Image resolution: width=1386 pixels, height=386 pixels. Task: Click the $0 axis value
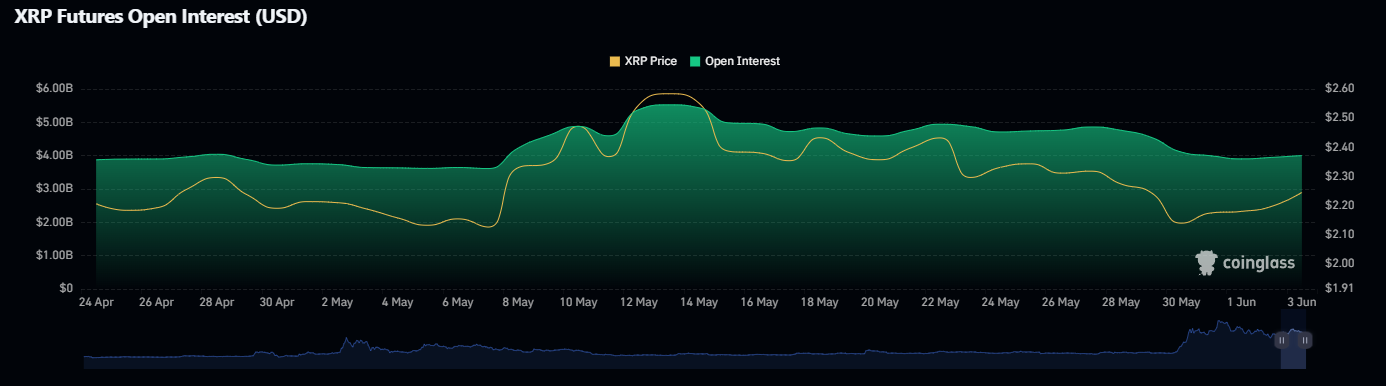[x=67, y=288]
